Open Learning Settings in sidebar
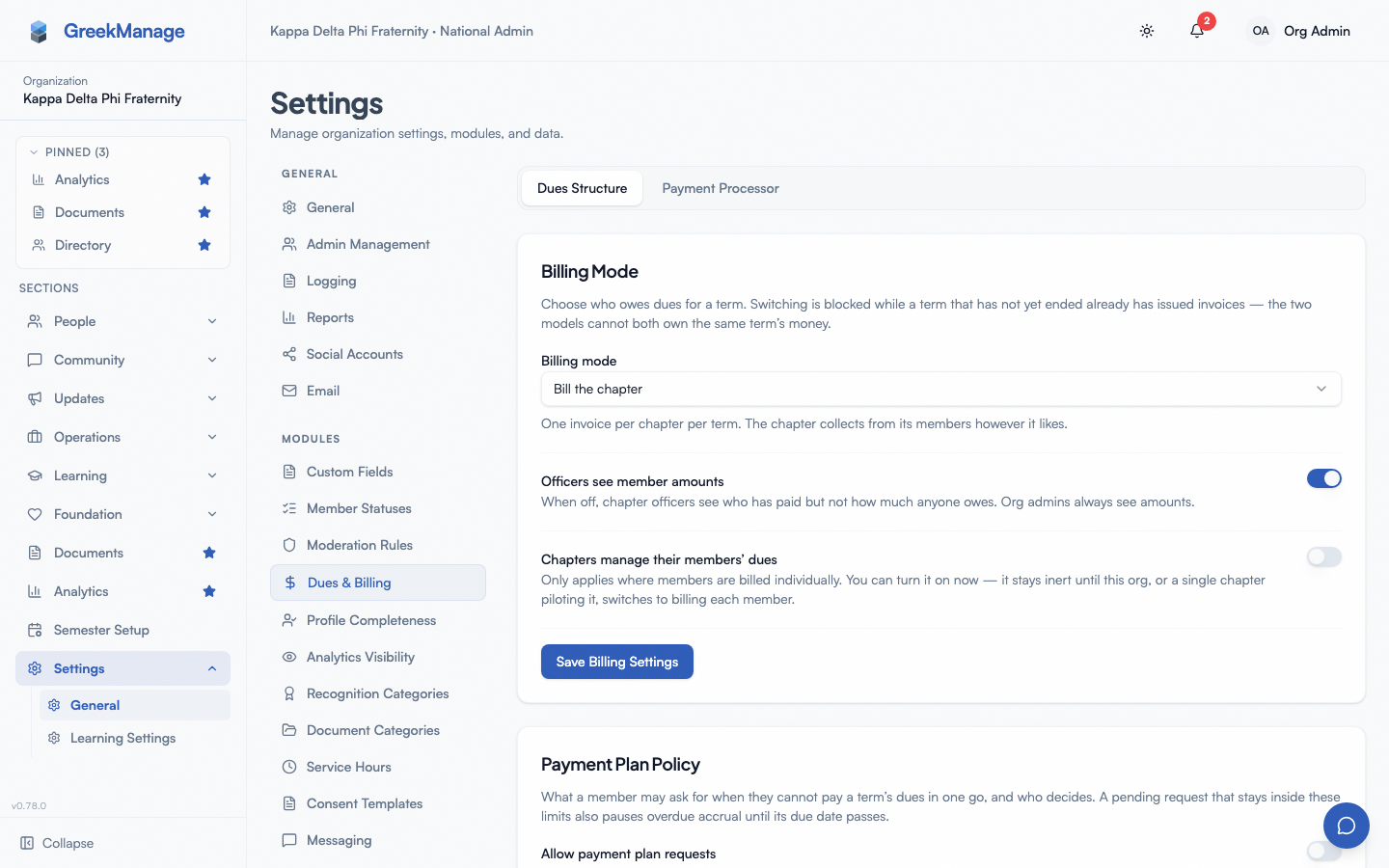The width and height of the screenshot is (1389, 868). coord(135,738)
